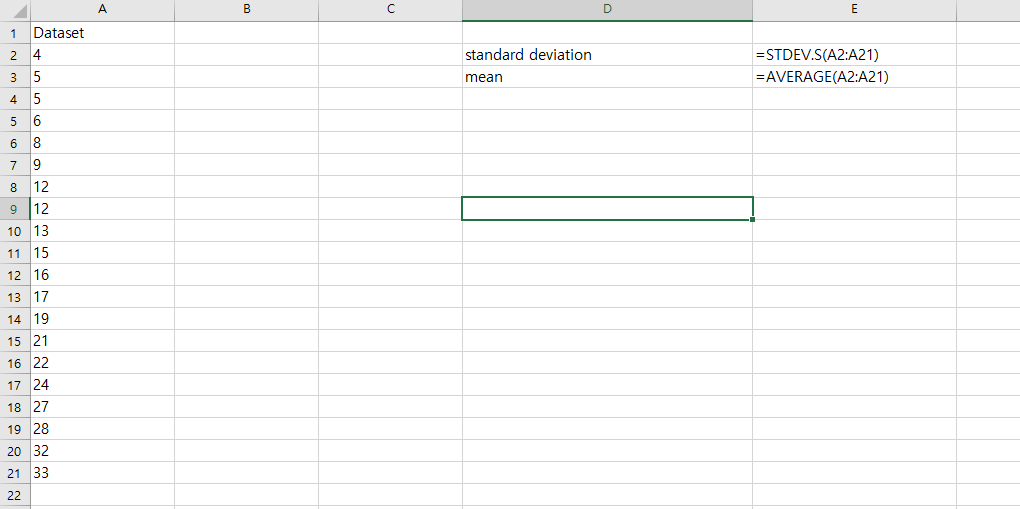Select column D header
The height and width of the screenshot is (509, 1020).
(x=608, y=10)
